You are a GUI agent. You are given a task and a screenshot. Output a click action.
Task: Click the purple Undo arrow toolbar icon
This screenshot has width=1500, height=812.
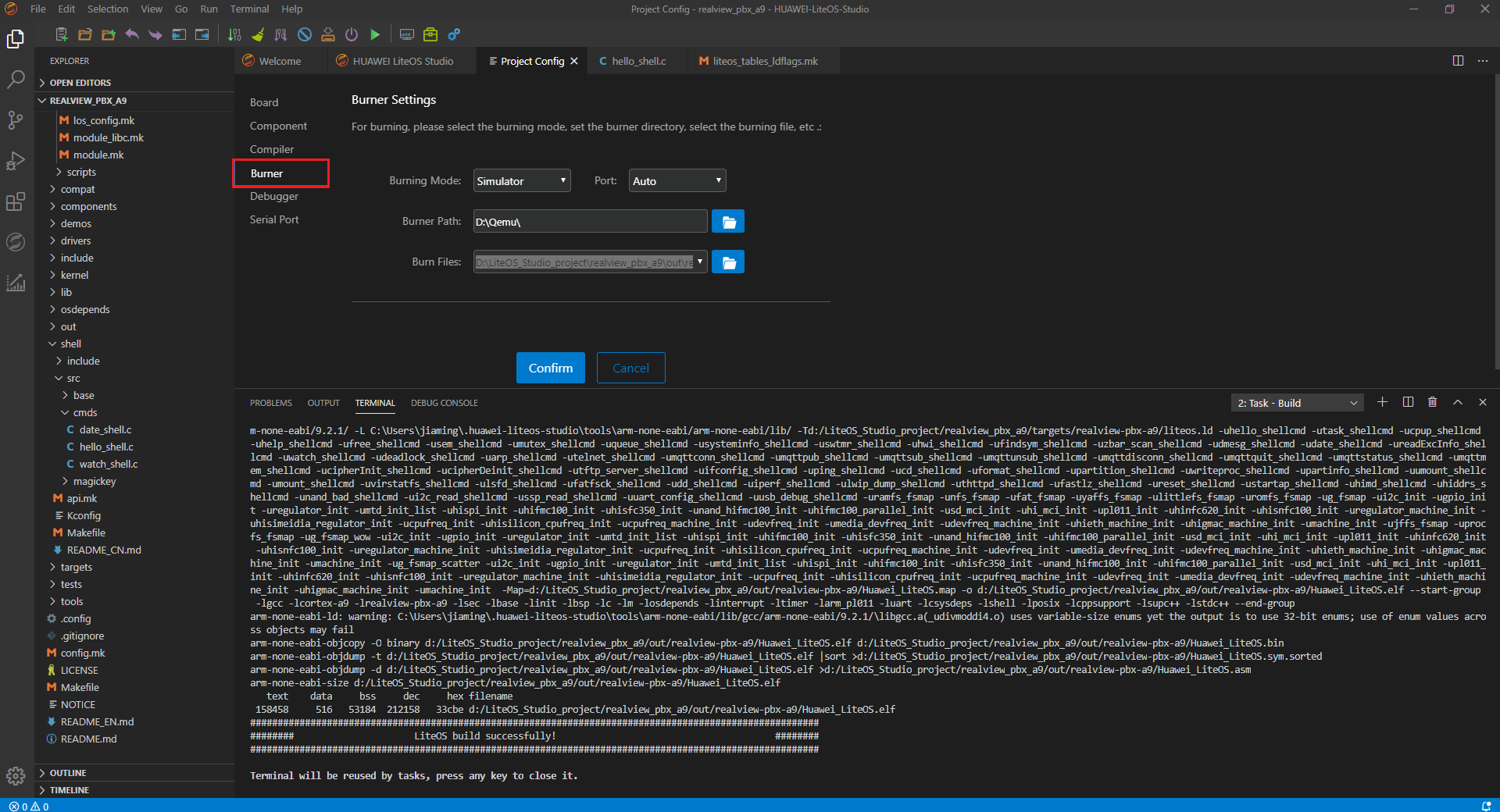coord(132,34)
